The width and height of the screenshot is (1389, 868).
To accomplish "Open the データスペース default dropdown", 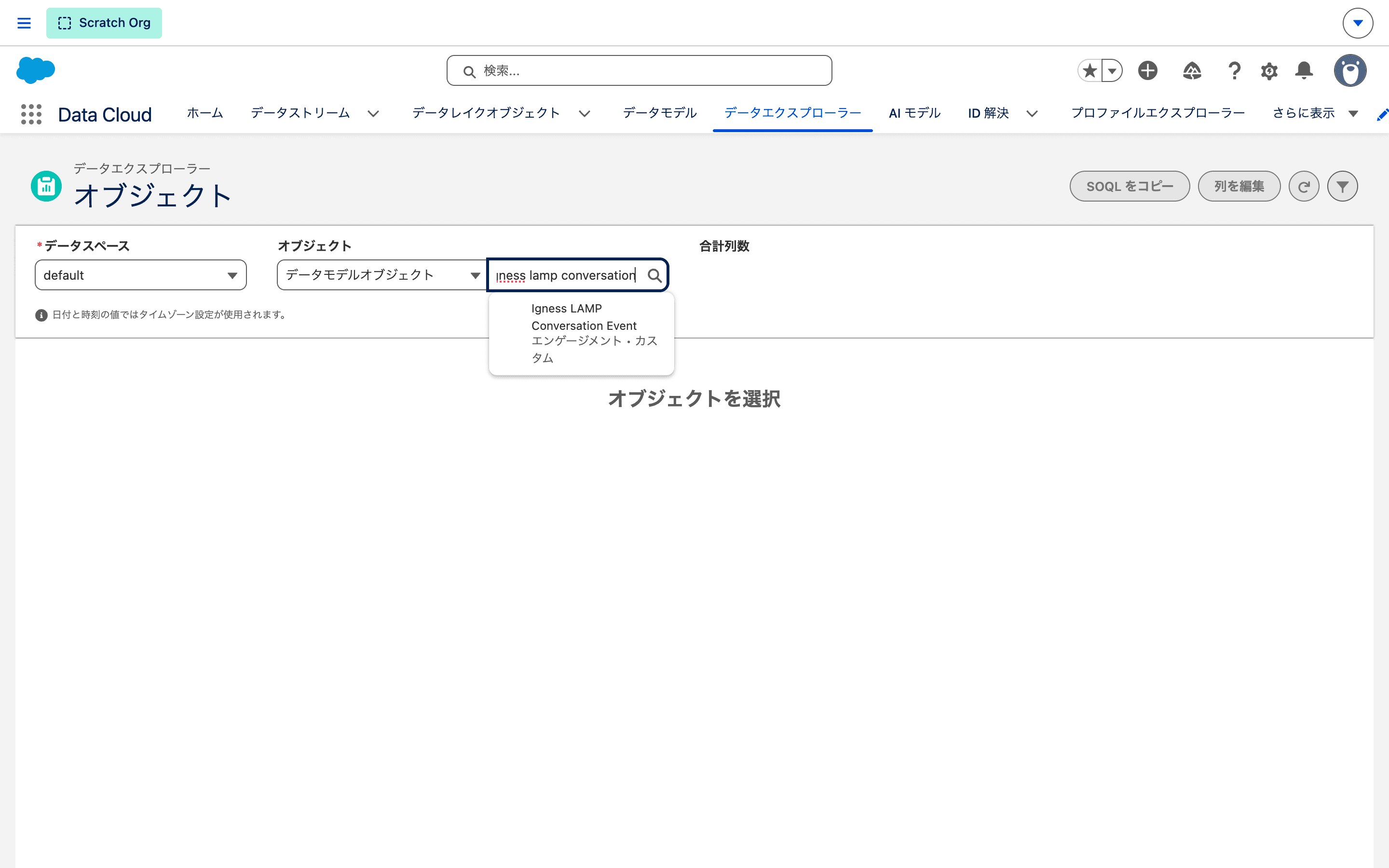I will (141, 275).
